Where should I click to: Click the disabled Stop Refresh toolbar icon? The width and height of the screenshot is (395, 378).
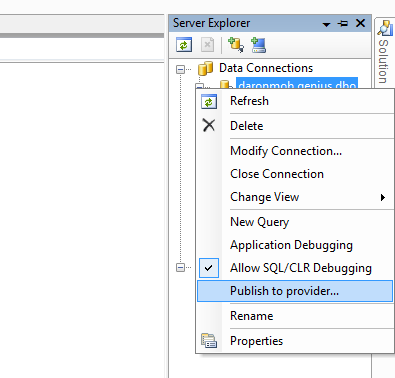pos(207,45)
